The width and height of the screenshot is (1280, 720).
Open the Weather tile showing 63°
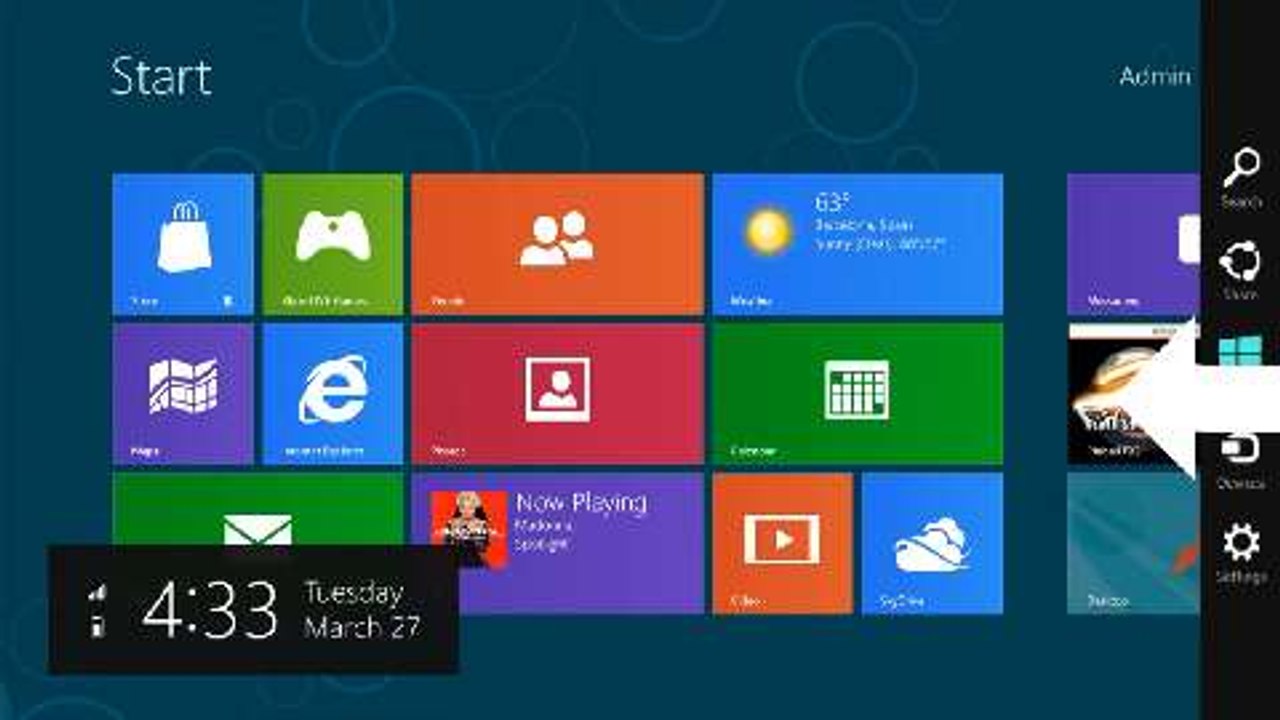click(x=857, y=244)
